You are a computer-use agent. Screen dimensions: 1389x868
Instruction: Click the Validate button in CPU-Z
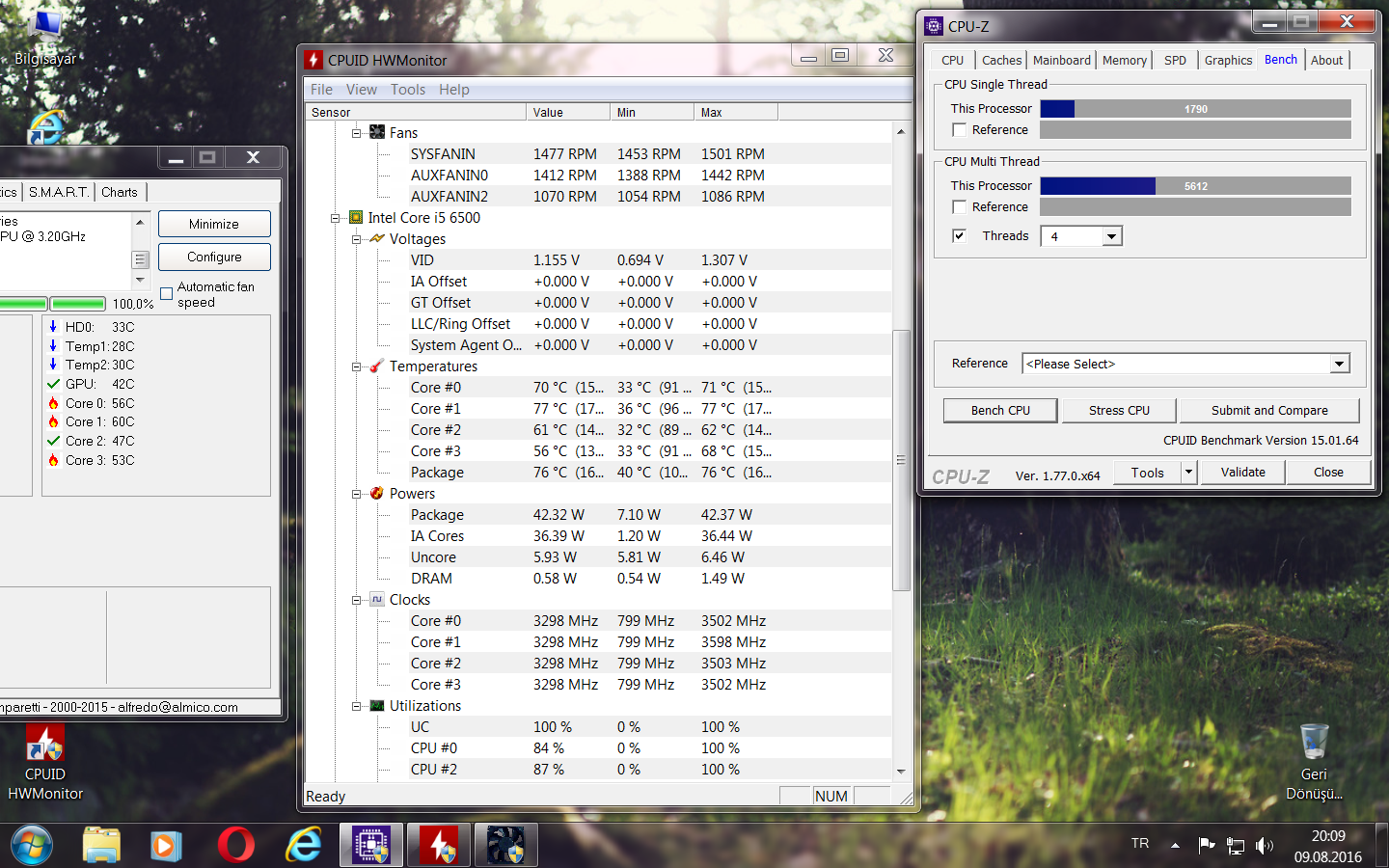click(x=1242, y=472)
